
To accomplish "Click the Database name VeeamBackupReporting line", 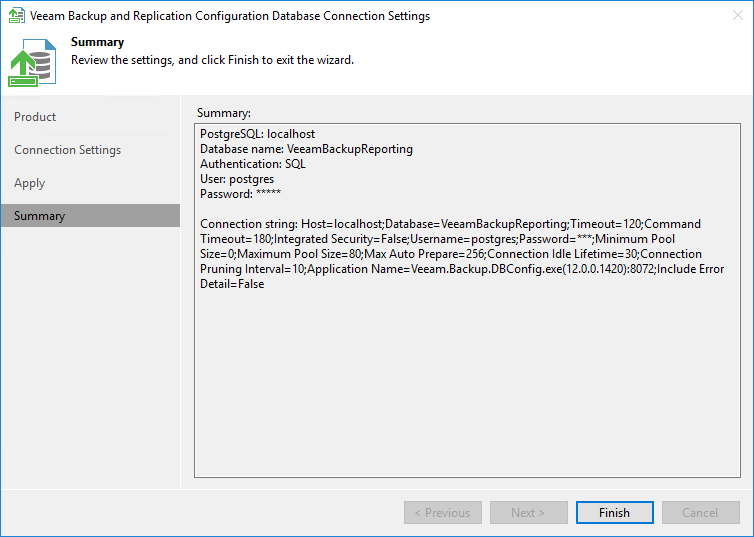I will pos(306,149).
